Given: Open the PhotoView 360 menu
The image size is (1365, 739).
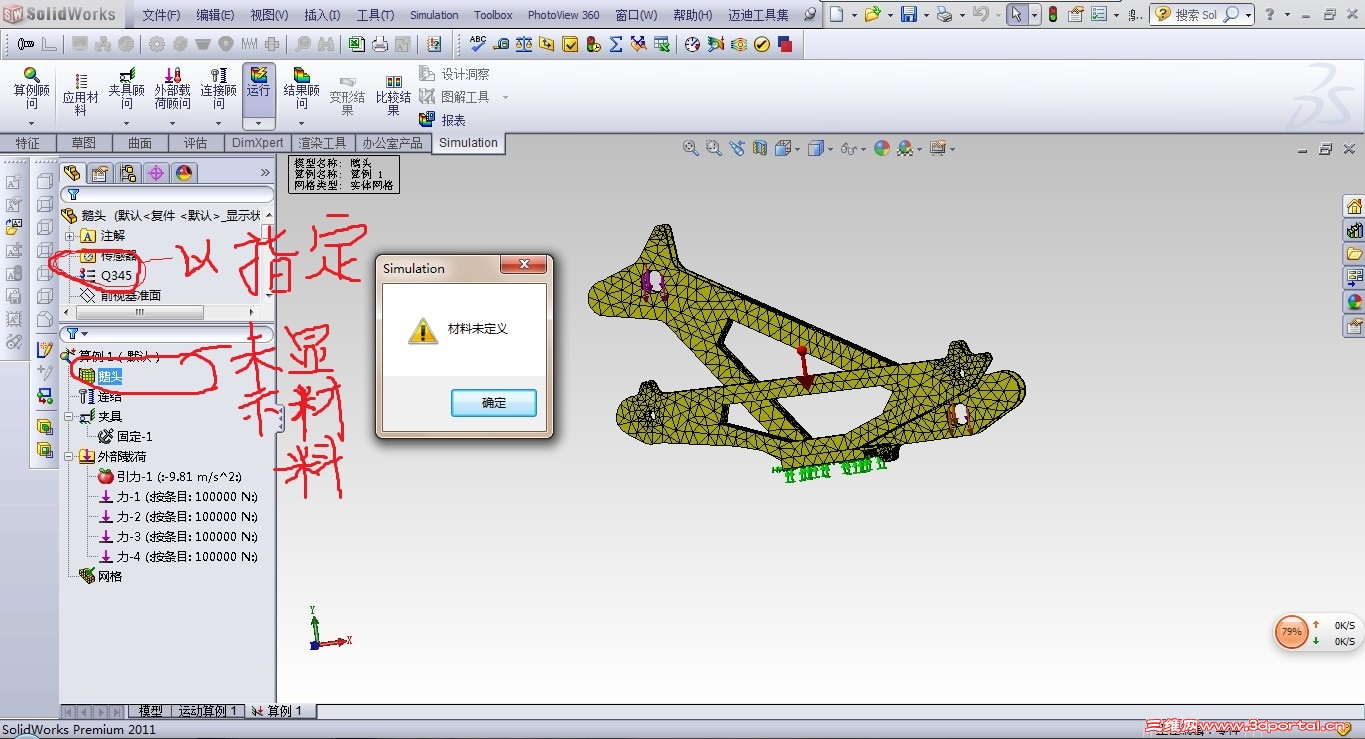Looking at the screenshot, I should point(564,15).
